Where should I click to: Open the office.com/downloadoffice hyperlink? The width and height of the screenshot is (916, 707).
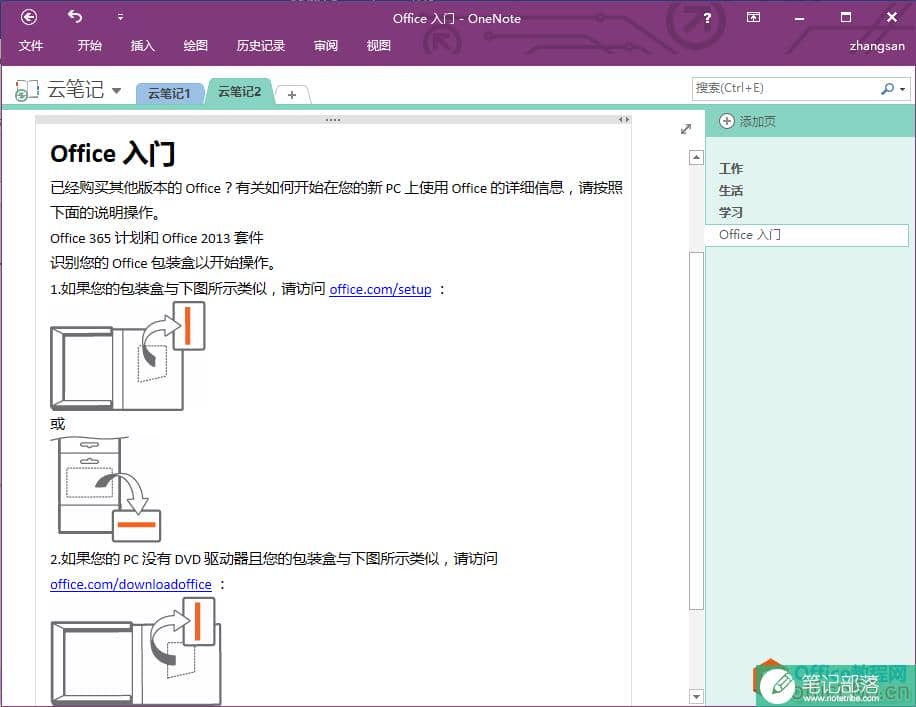131,584
